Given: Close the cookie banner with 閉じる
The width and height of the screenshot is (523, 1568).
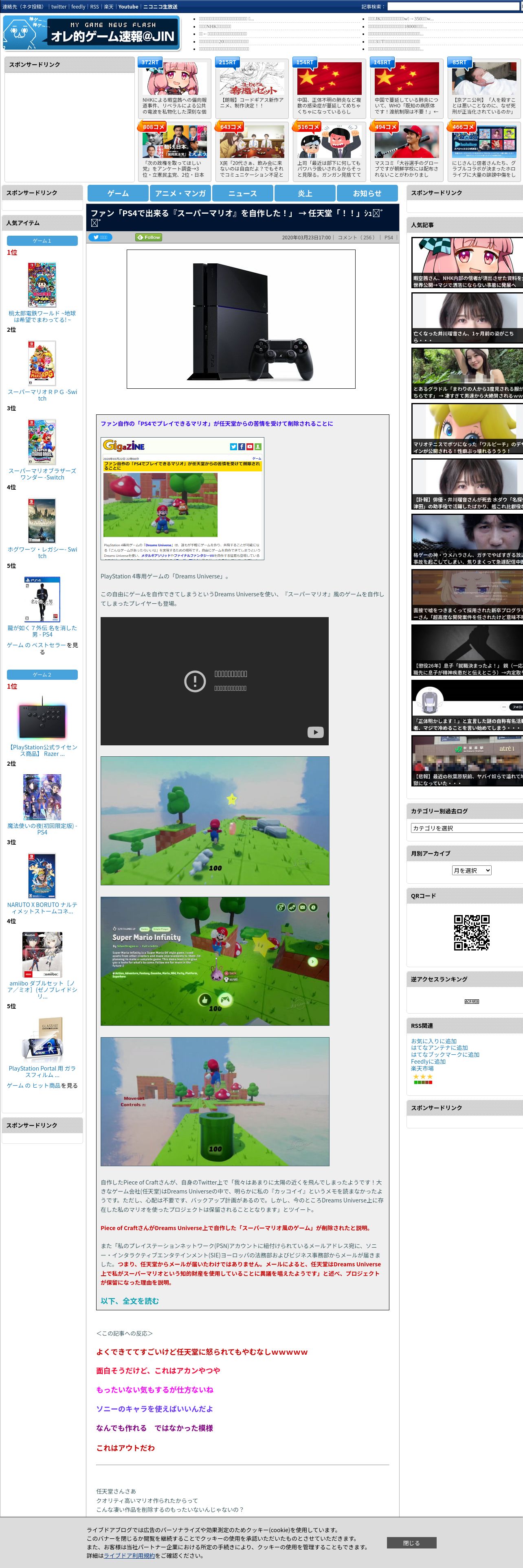Looking at the screenshot, I should [411, 1542].
